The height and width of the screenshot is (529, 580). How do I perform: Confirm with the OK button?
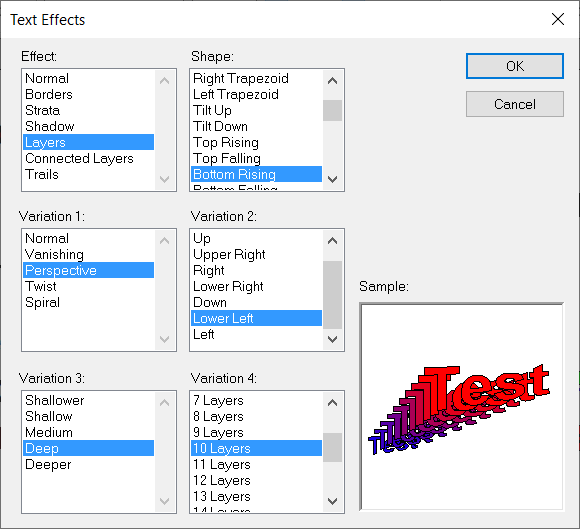click(x=515, y=66)
